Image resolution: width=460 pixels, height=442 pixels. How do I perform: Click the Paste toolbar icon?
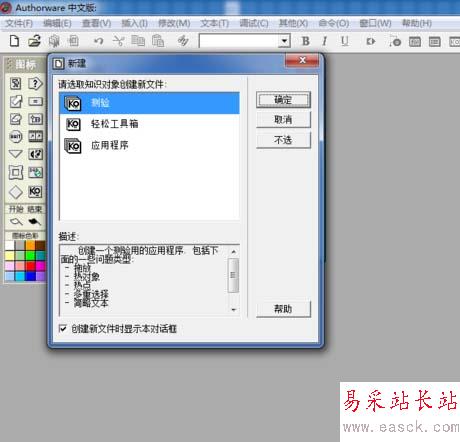click(x=158, y=41)
